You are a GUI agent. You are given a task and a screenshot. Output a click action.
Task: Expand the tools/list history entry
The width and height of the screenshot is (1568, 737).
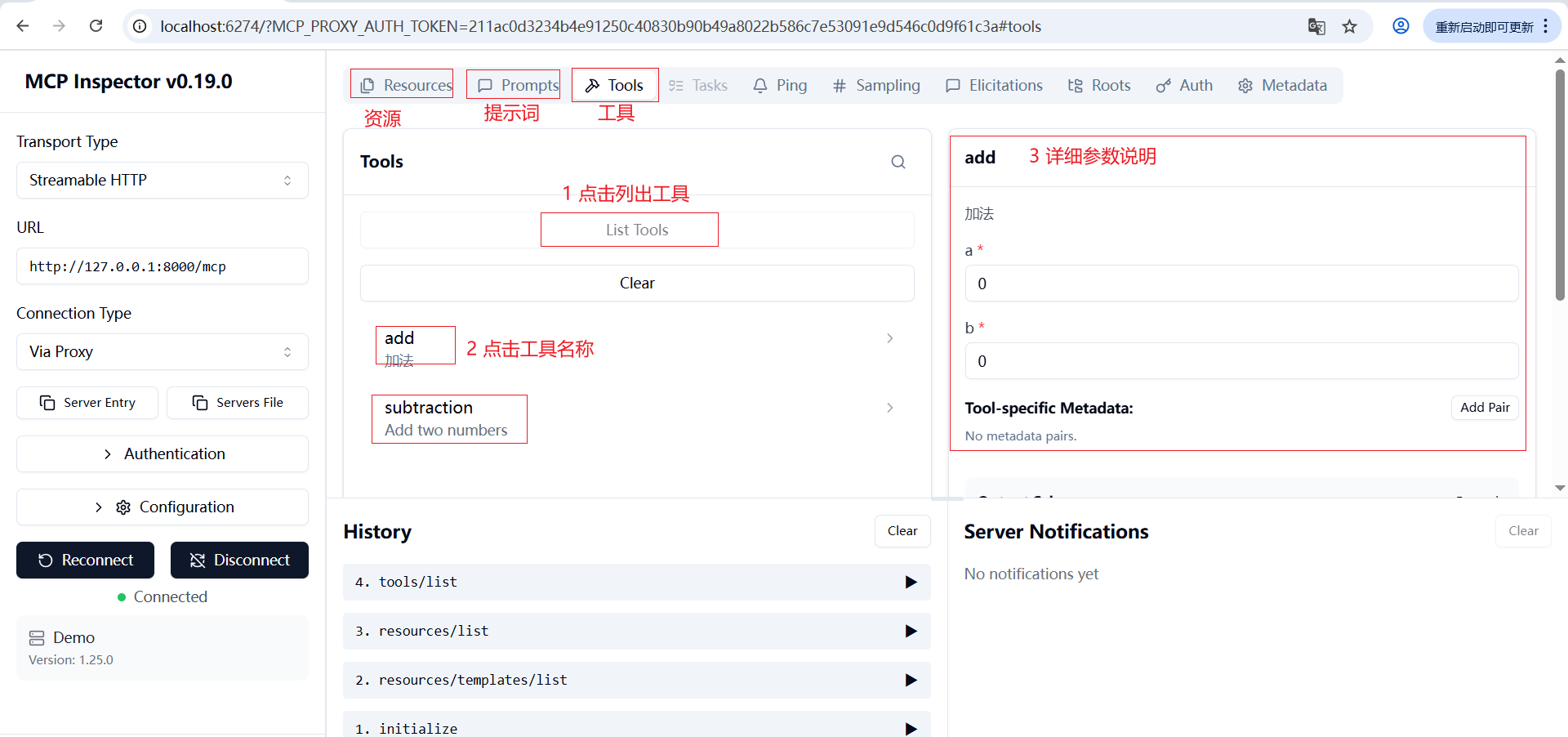pos(637,582)
